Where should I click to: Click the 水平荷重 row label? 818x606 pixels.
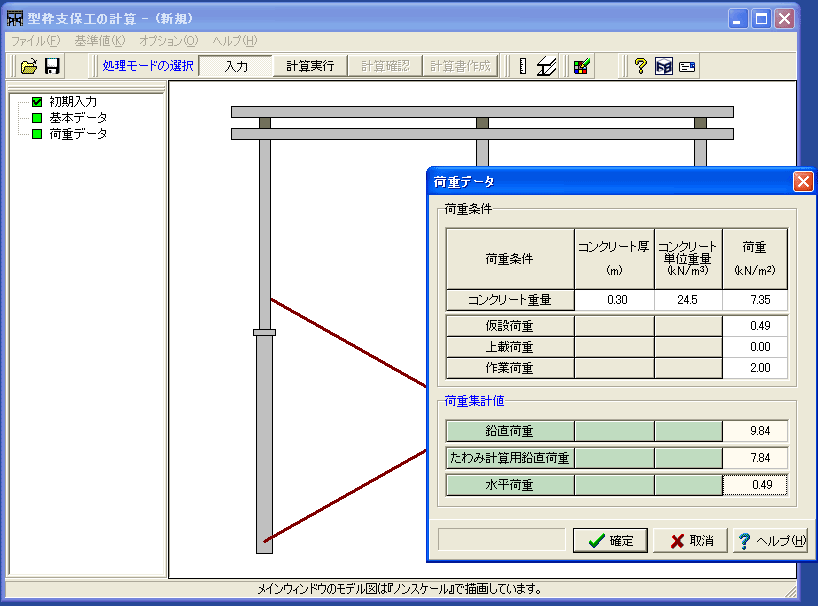click(x=510, y=485)
